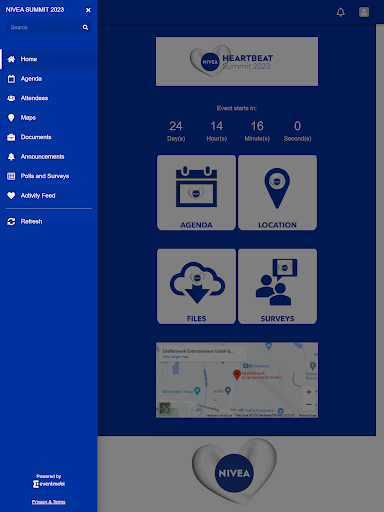Open the Agenda menu label

(x=31, y=79)
